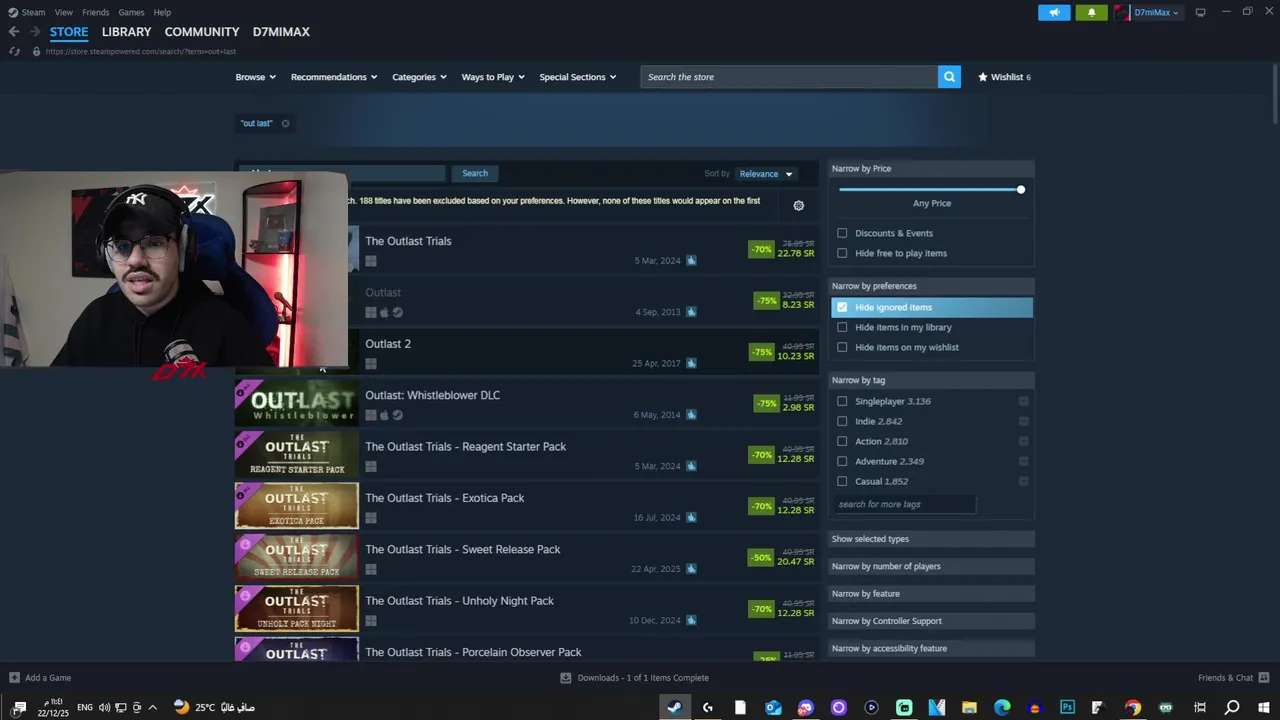Tick the Action tag checkbox
Viewport: 1280px width, 720px height.
[x=842, y=441]
